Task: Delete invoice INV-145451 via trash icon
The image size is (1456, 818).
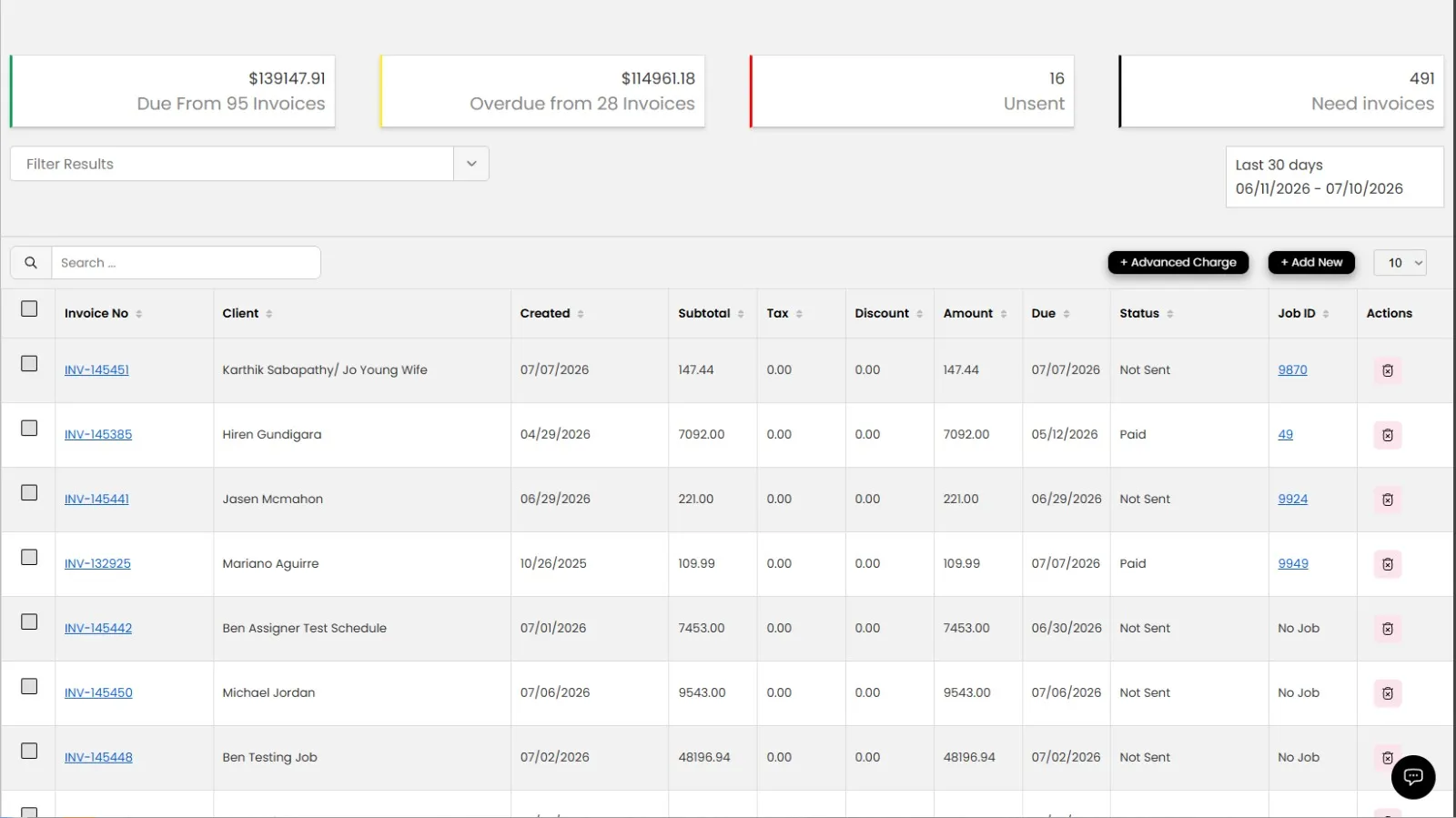Action: point(1388,370)
